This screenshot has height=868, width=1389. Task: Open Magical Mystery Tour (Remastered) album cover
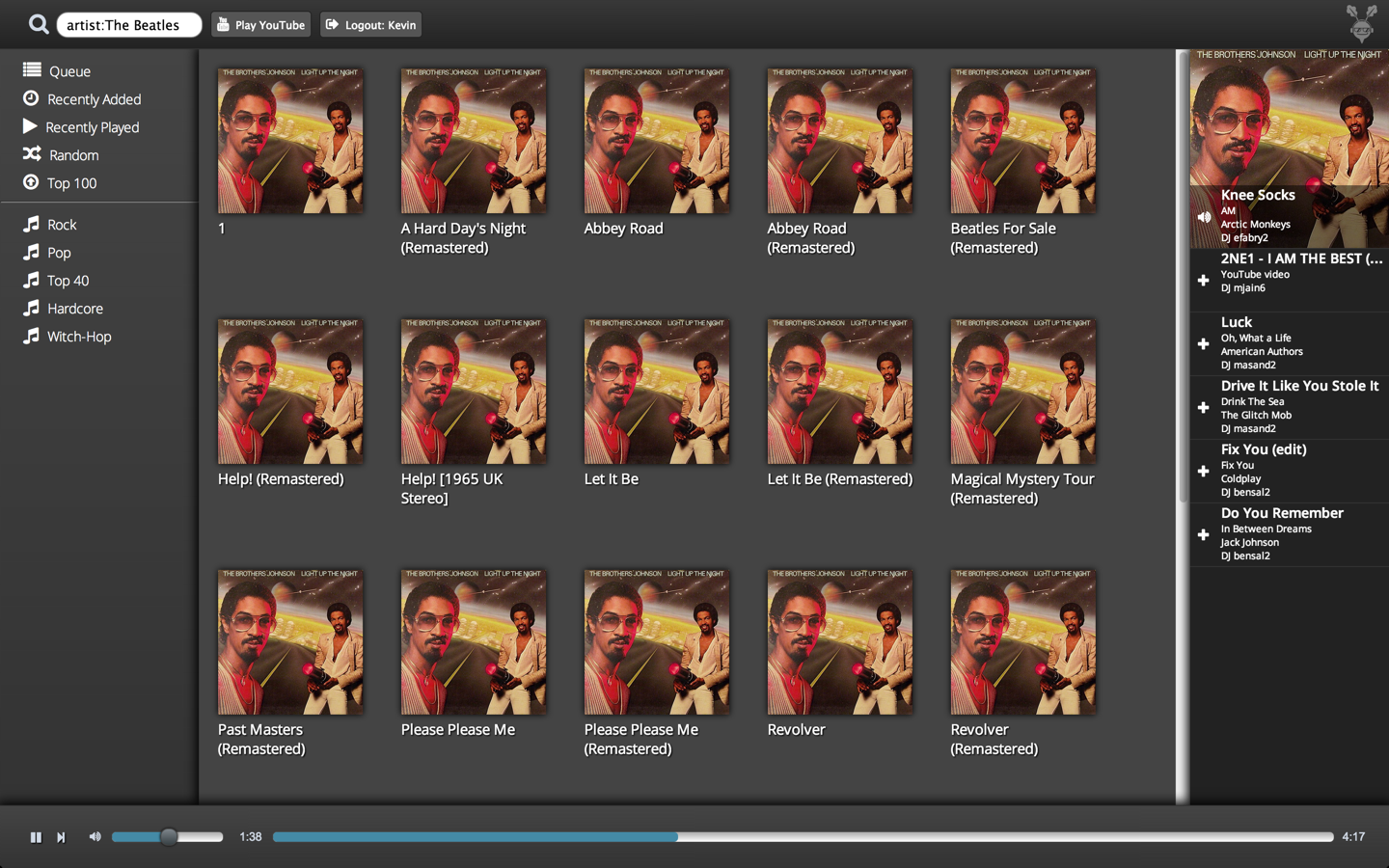point(1023,392)
